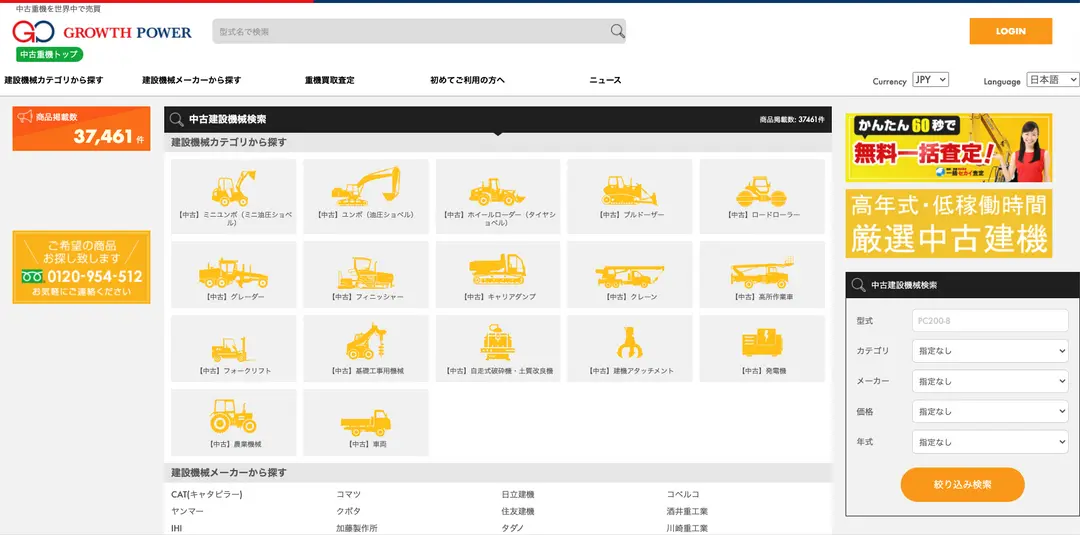Open the 酒井重工業 maker link

click(x=687, y=512)
